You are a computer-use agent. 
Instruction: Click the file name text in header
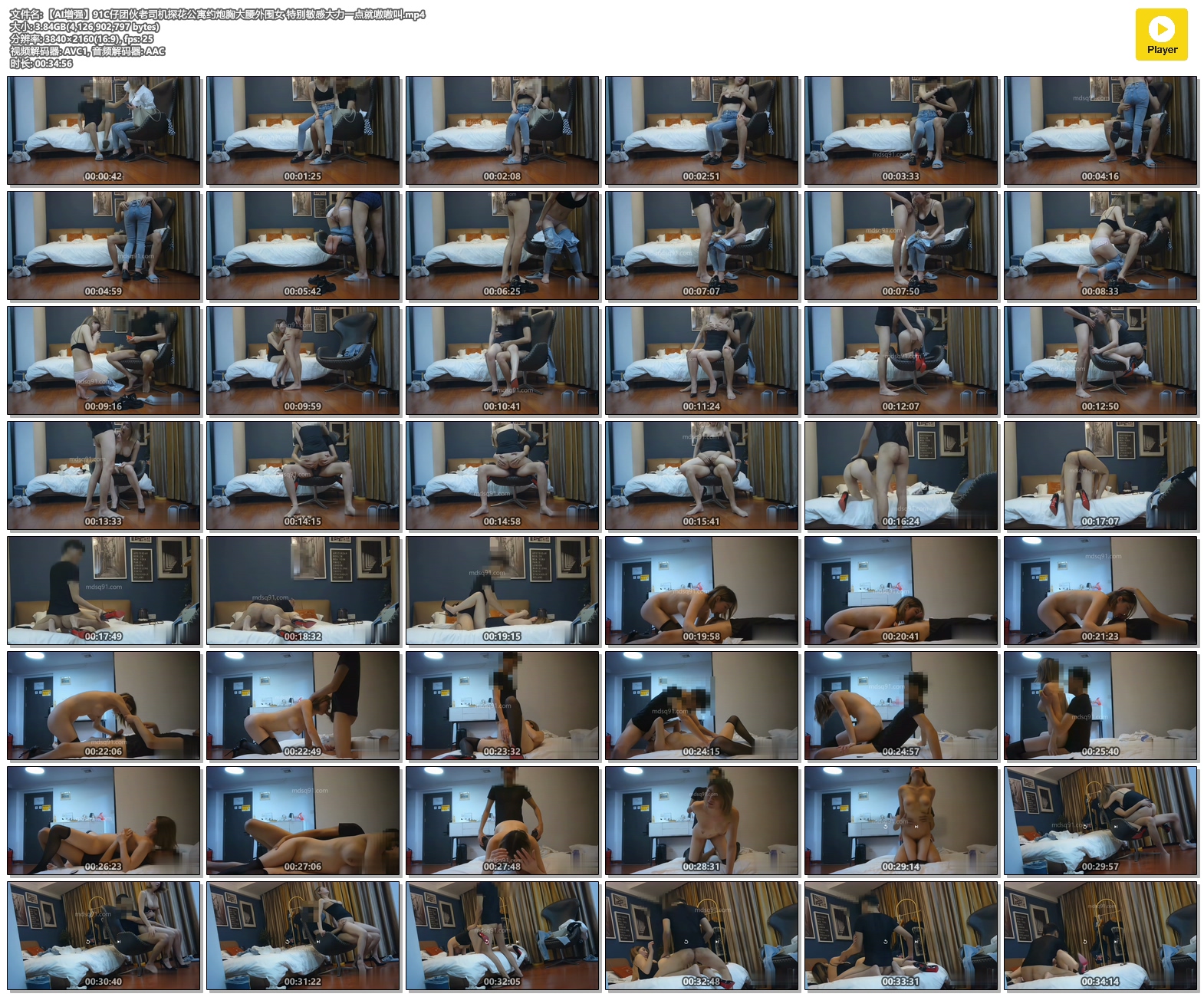(217, 15)
